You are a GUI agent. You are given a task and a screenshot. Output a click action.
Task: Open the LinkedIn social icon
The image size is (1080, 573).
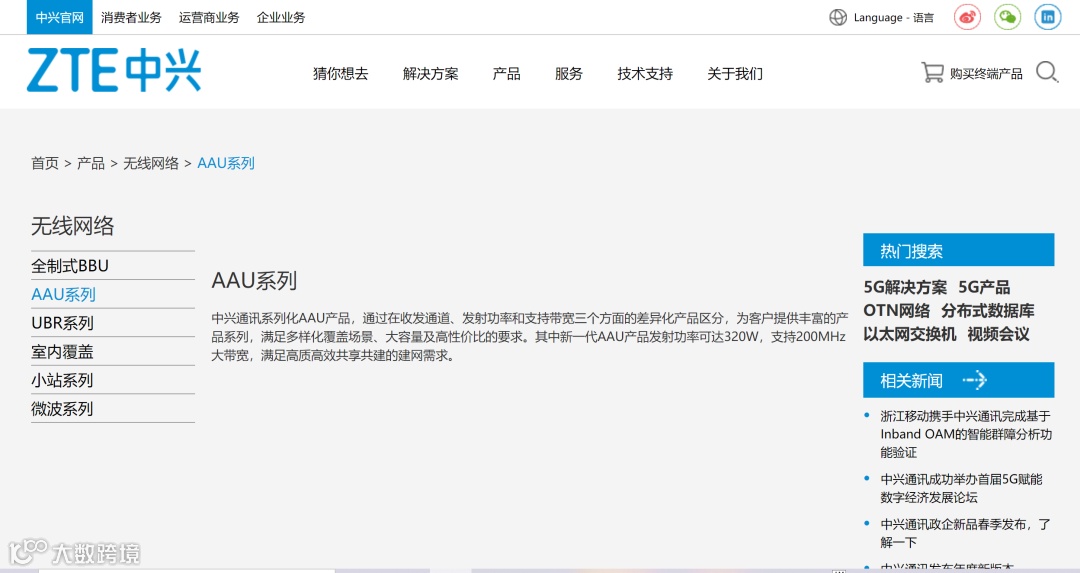(x=1048, y=17)
